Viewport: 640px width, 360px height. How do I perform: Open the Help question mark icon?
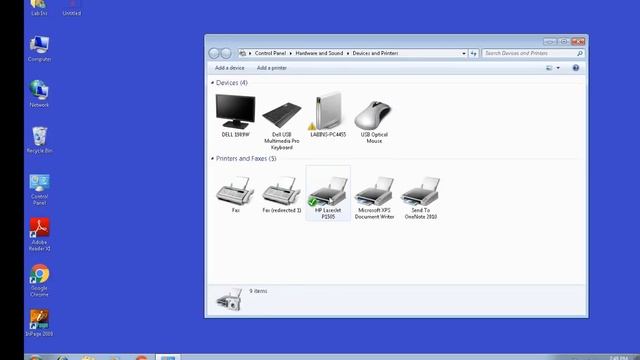(x=576, y=68)
